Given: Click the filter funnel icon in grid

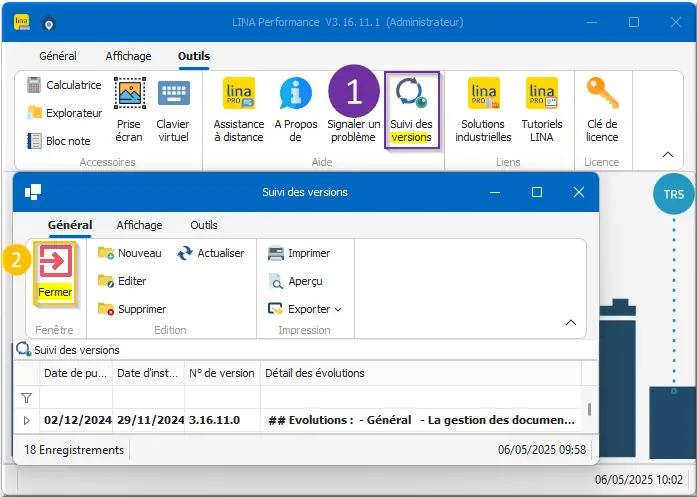Looking at the screenshot, I should [x=27, y=398].
